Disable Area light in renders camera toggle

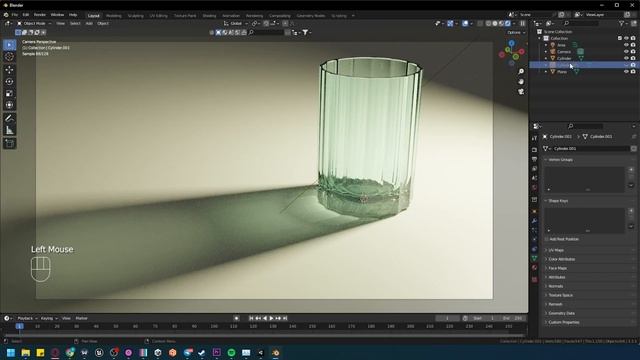coord(633,45)
